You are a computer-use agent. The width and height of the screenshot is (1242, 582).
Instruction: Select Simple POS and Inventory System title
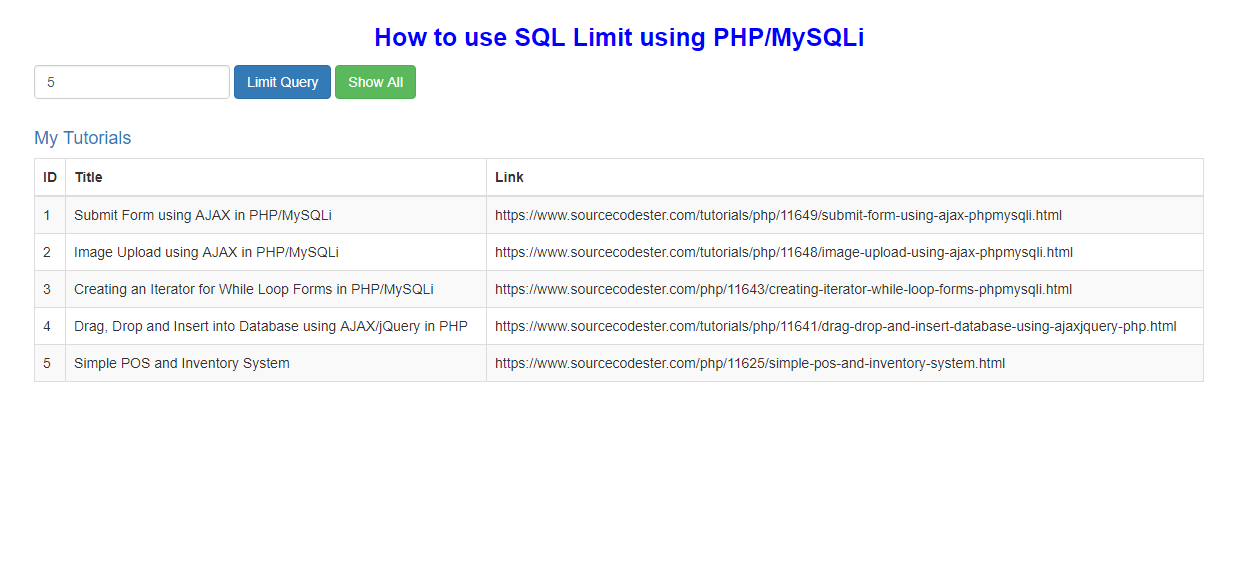[182, 363]
